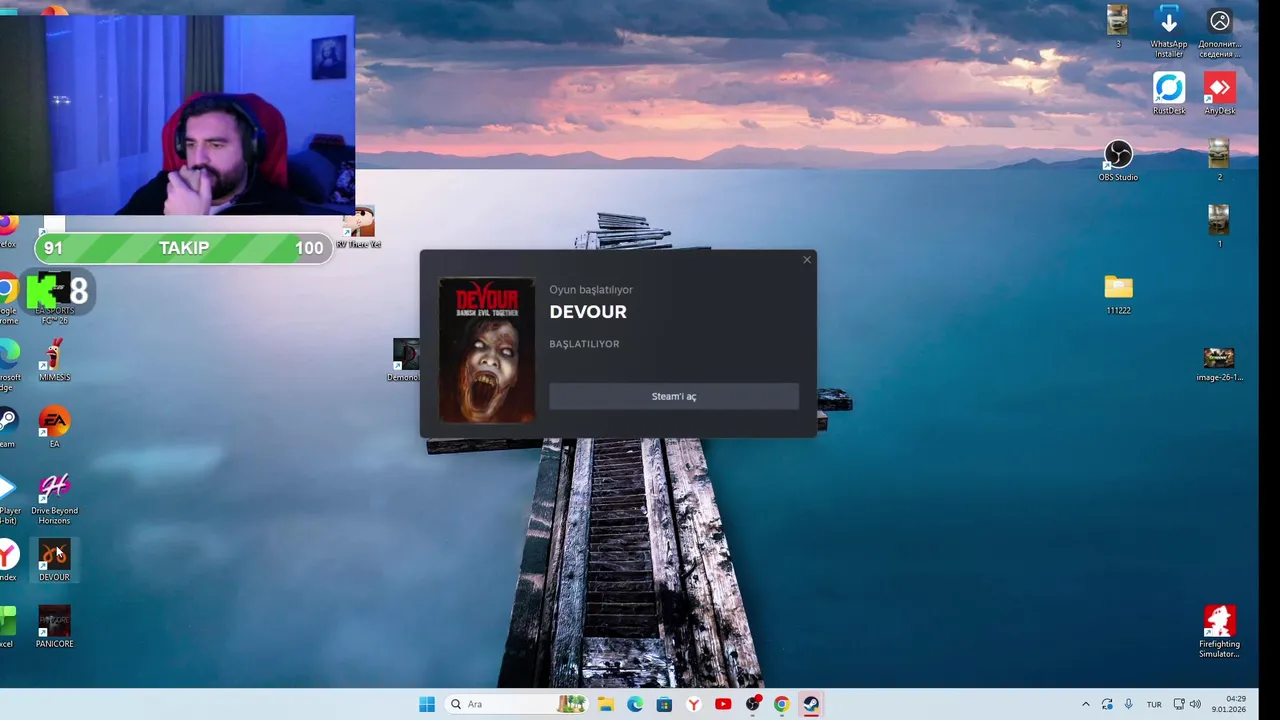Select the WhatsApp Installer desktop icon

point(1169,32)
